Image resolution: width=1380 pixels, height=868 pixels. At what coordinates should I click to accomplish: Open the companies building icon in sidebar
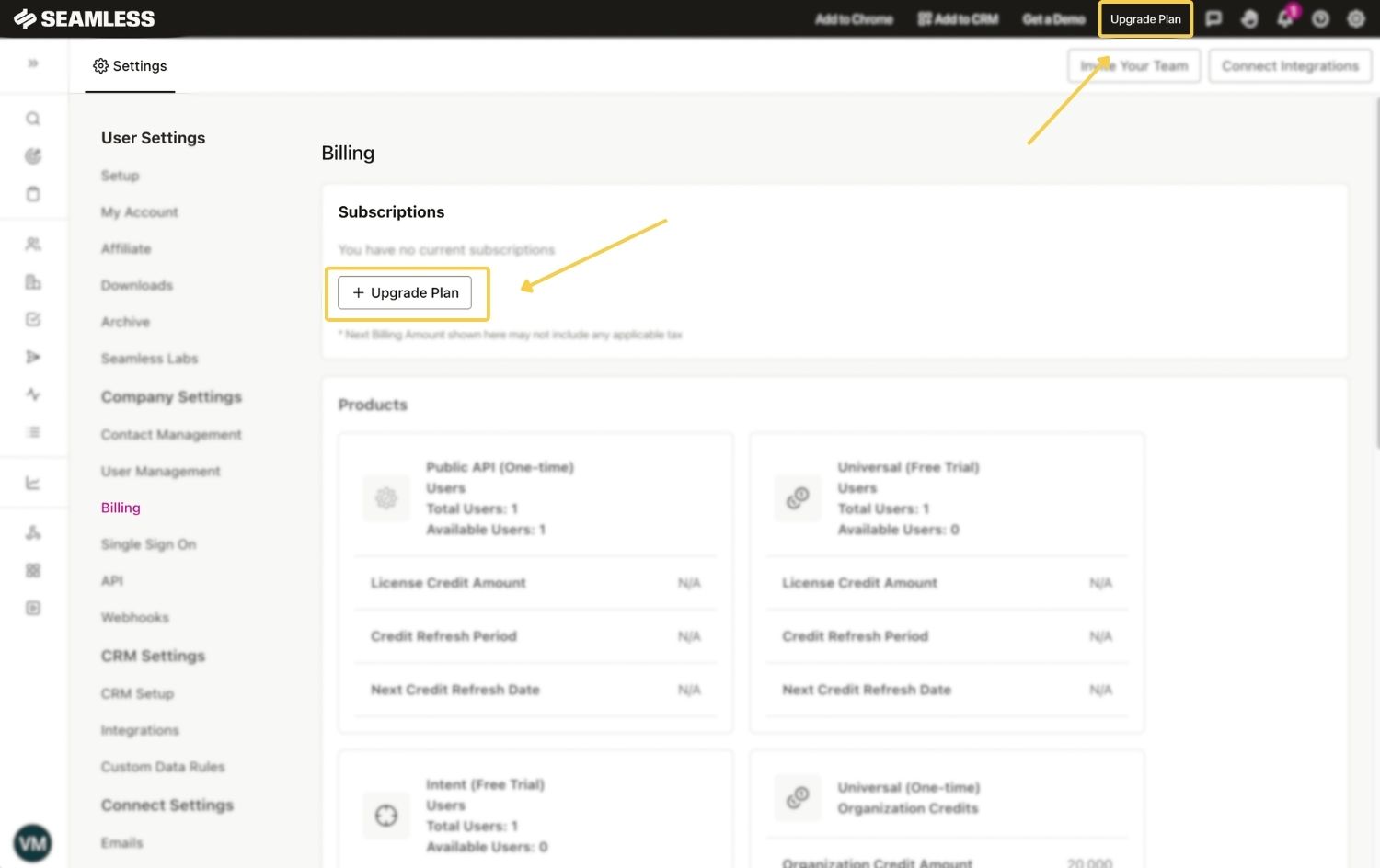pos(33,282)
